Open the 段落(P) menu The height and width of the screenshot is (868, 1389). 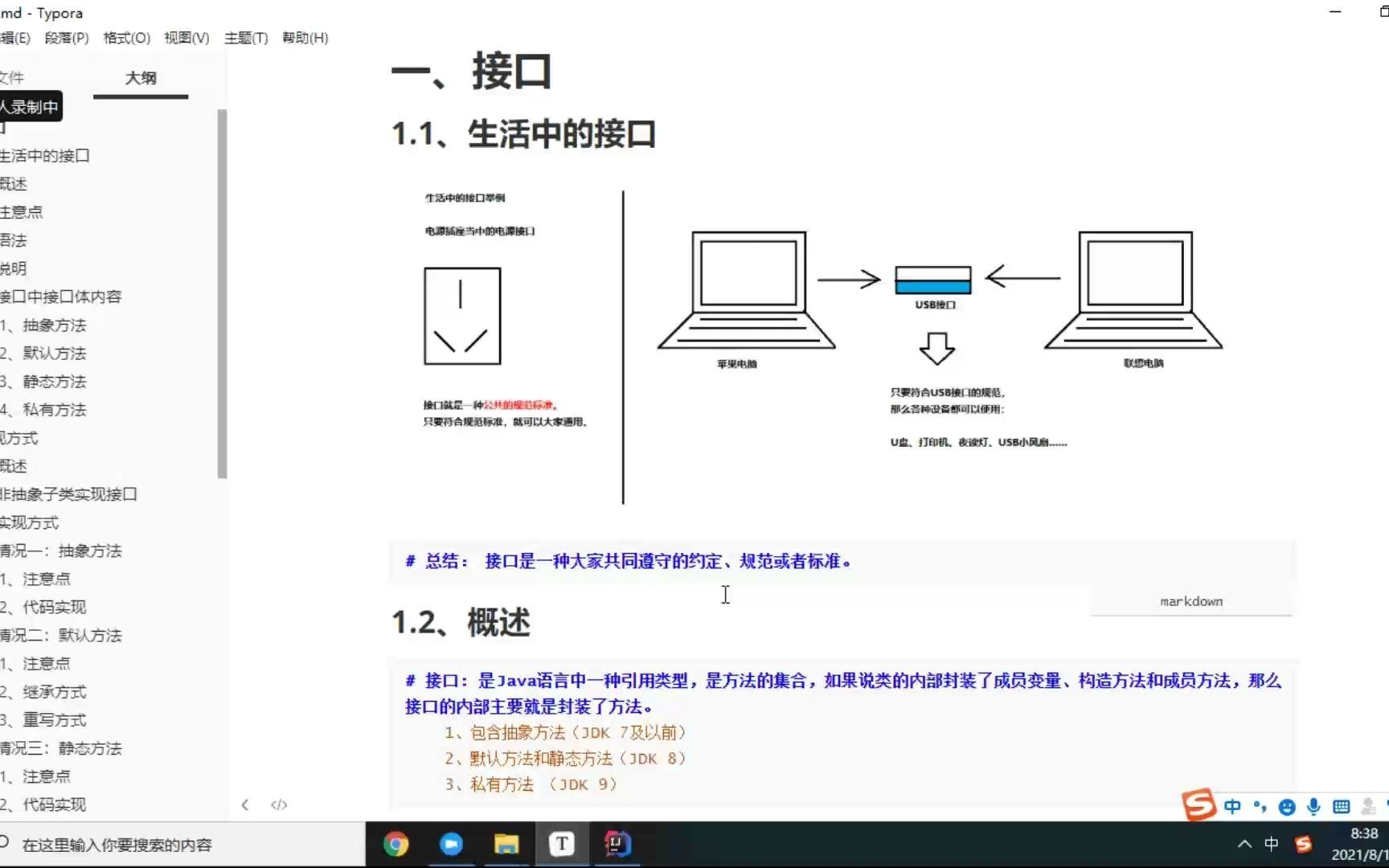click(67, 38)
